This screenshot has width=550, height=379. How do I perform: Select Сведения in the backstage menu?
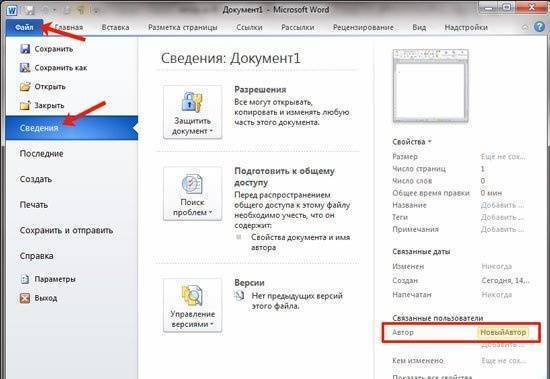pyautogui.click(x=72, y=128)
